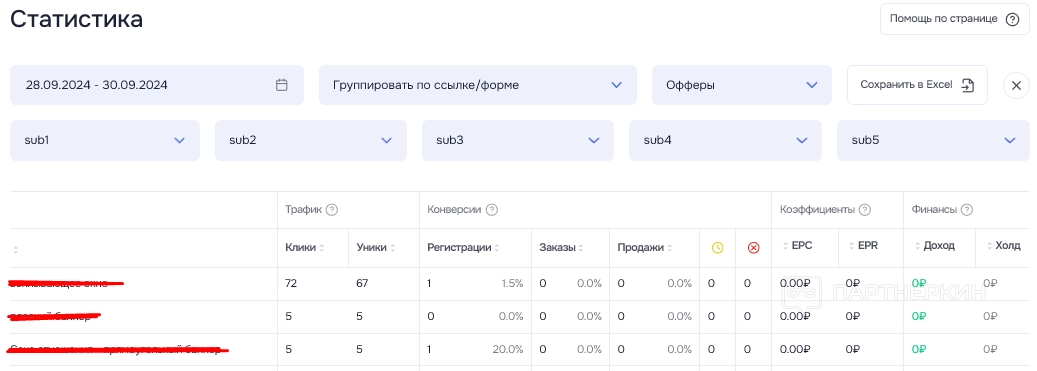Expand the sub1 filter dropdown
This screenshot has width=1037, height=371.
click(104, 140)
